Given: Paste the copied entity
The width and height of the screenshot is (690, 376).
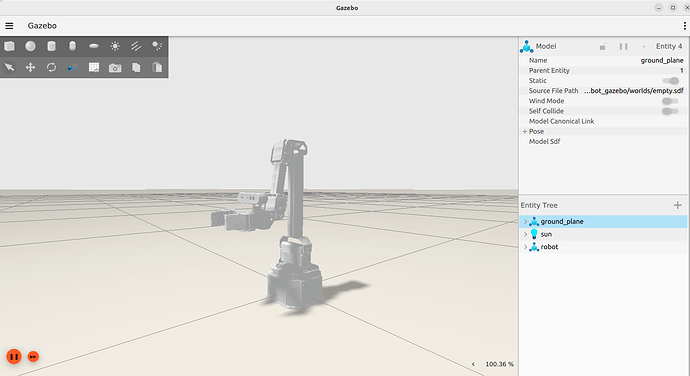Looking at the screenshot, I should coord(157,67).
